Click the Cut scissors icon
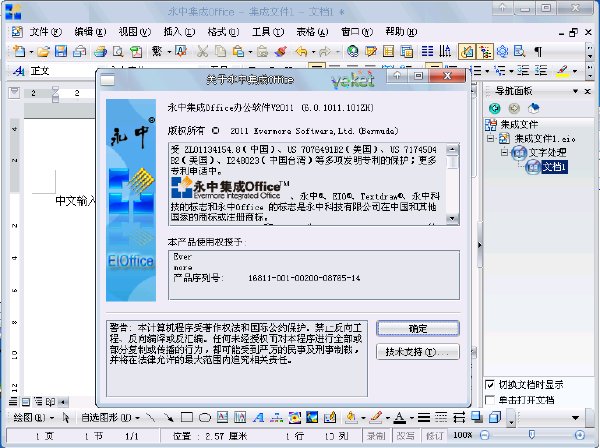Image resolution: width=600 pixels, height=448 pixels. [202, 51]
